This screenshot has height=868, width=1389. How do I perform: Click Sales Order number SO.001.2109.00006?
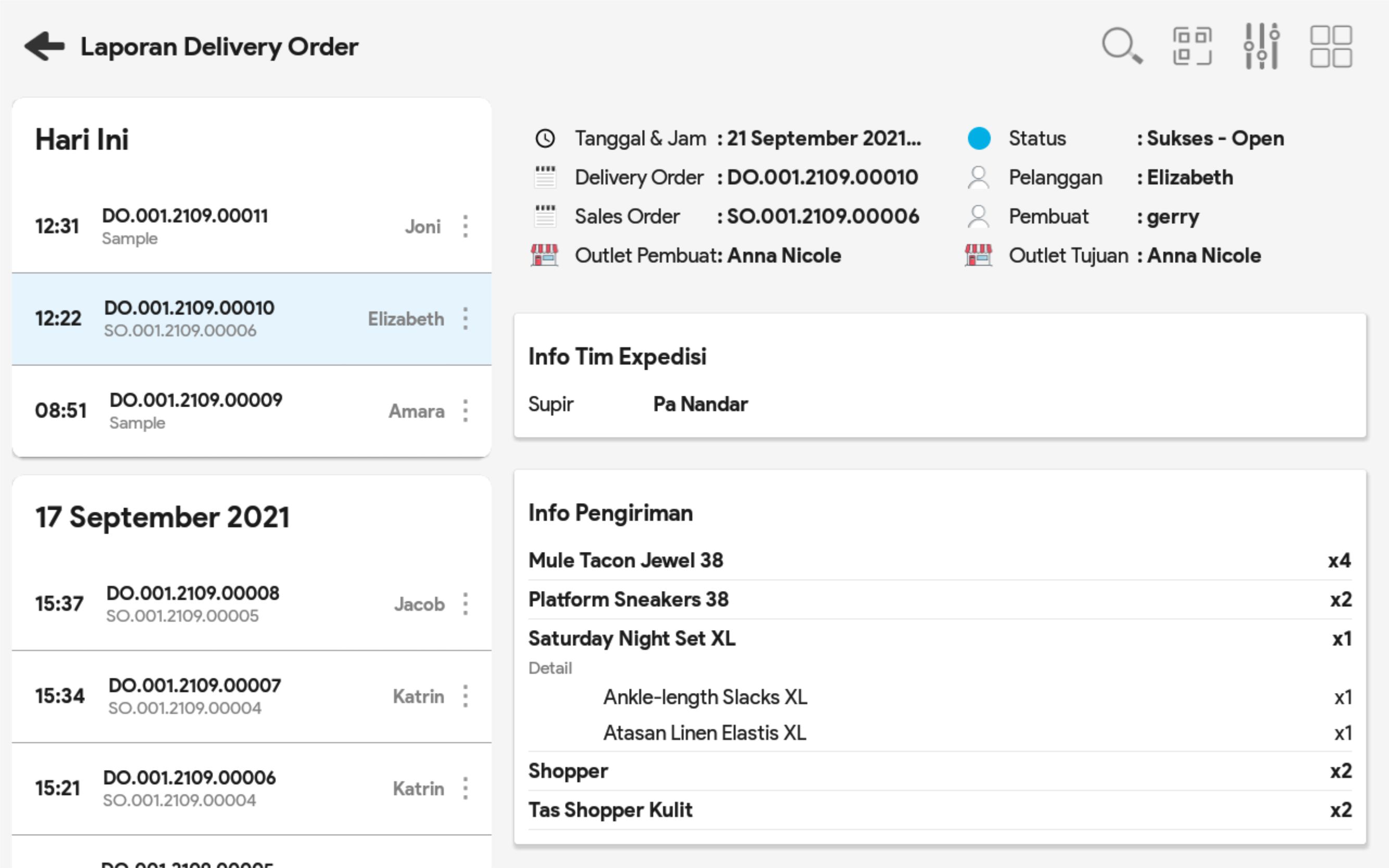point(822,217)
